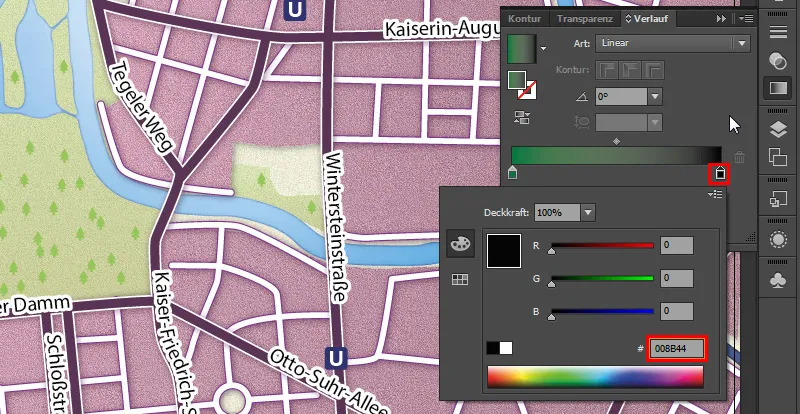This screenshot has height=414, width=800.
Task: Click the aspect ratio icon
Action: click(x=582, y=123)
